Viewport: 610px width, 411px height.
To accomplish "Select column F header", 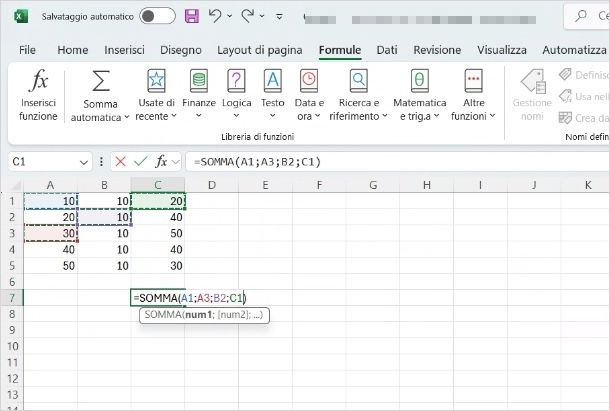I will click(319, 185).
